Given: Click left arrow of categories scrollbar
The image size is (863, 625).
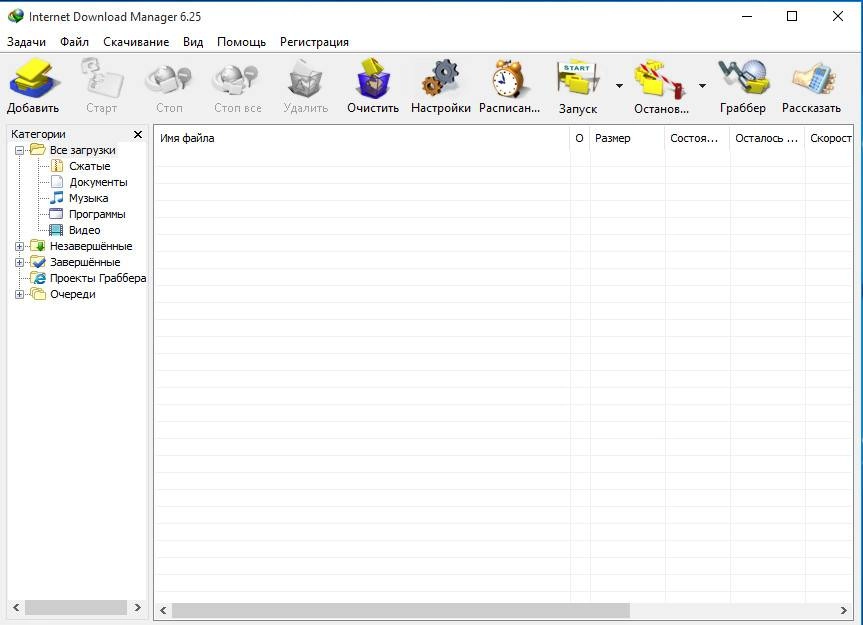Looking at the screenshot, I should click(16, 607).
